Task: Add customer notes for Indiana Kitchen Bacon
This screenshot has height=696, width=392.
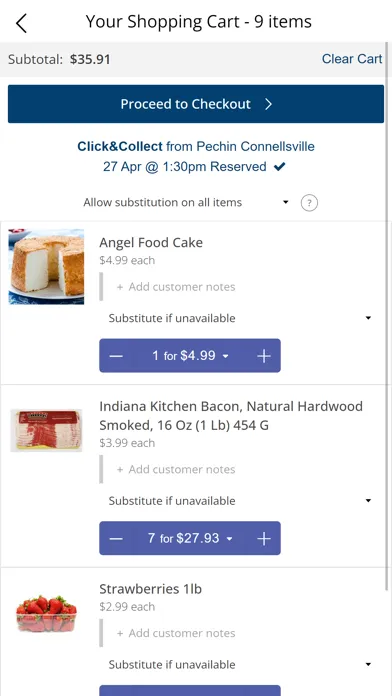Action: click(x=176, y=469)
